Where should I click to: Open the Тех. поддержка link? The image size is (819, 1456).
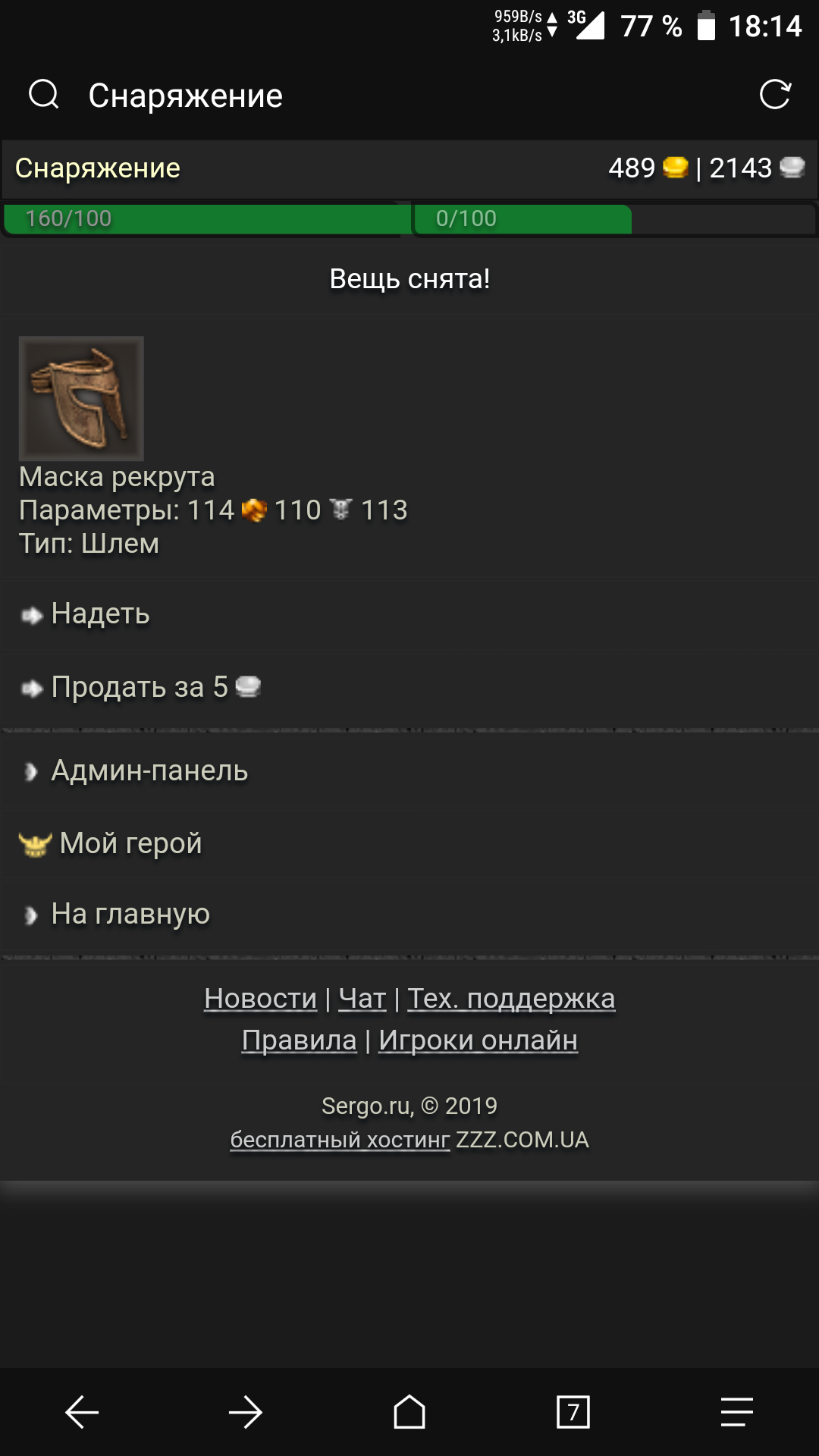[x=511, y=999]
